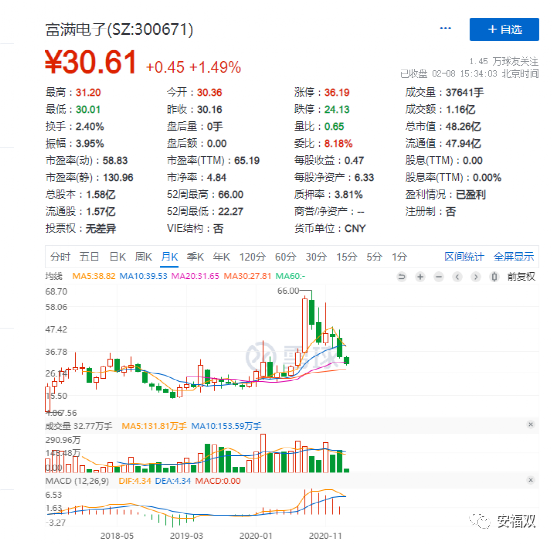553x545 pixels.
Task: Click the 2020-11 date axis label
Action: tap(326, 536)
